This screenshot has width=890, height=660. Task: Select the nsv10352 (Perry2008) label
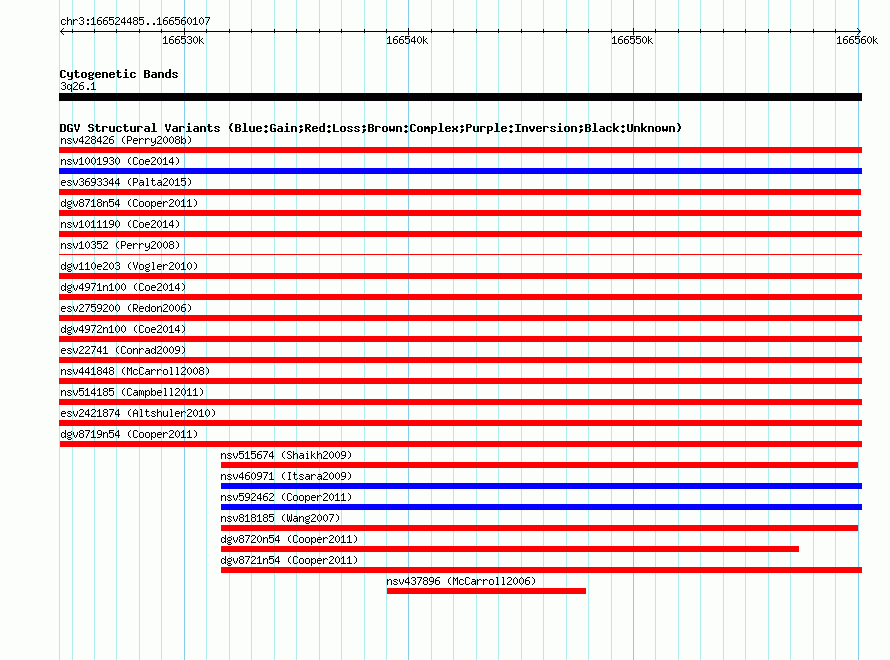coord(120,245)
